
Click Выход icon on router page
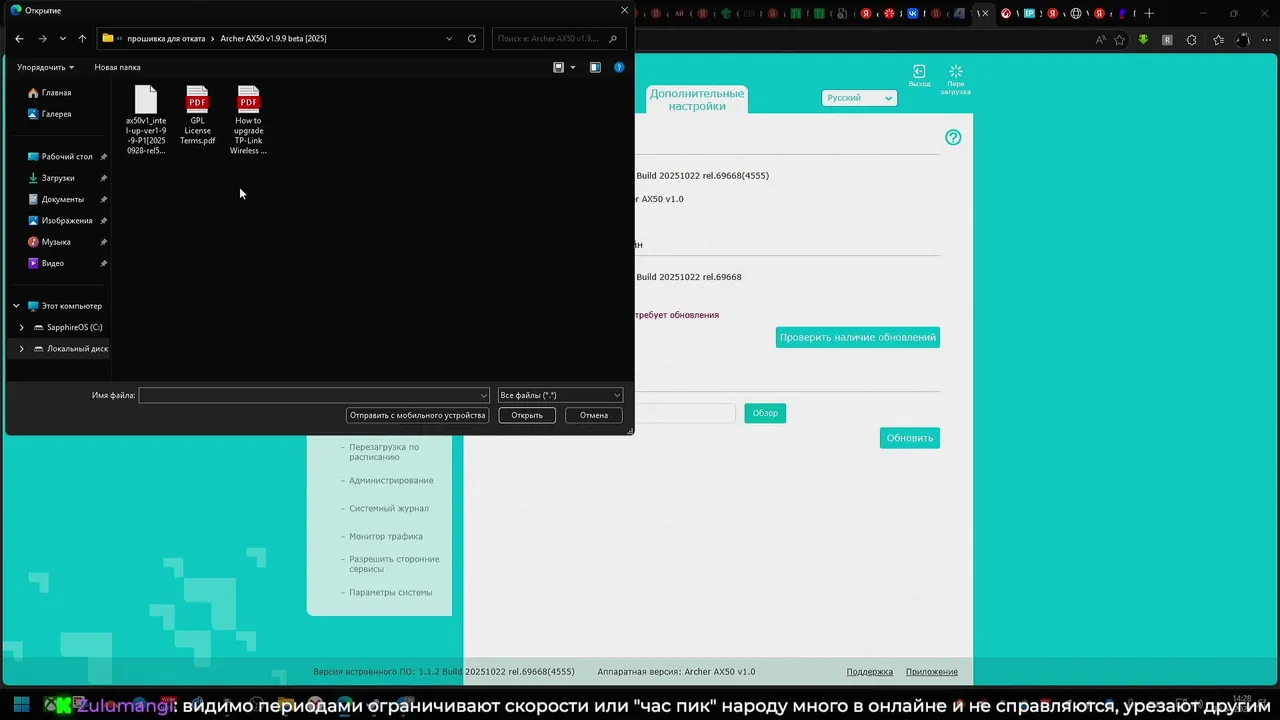point(919,76)
